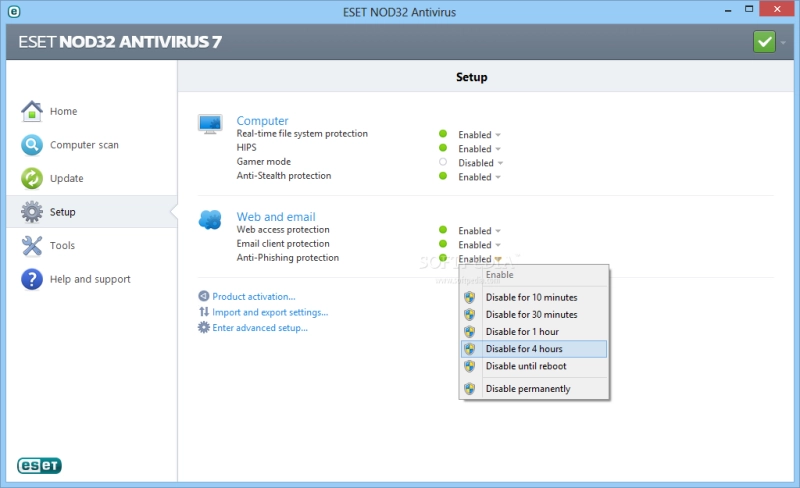Image resolution: width=800 pixels, height=488 pixels.
Task: Click shield icon beside Disable for 10 minutes
Action: tap(469, 297)
